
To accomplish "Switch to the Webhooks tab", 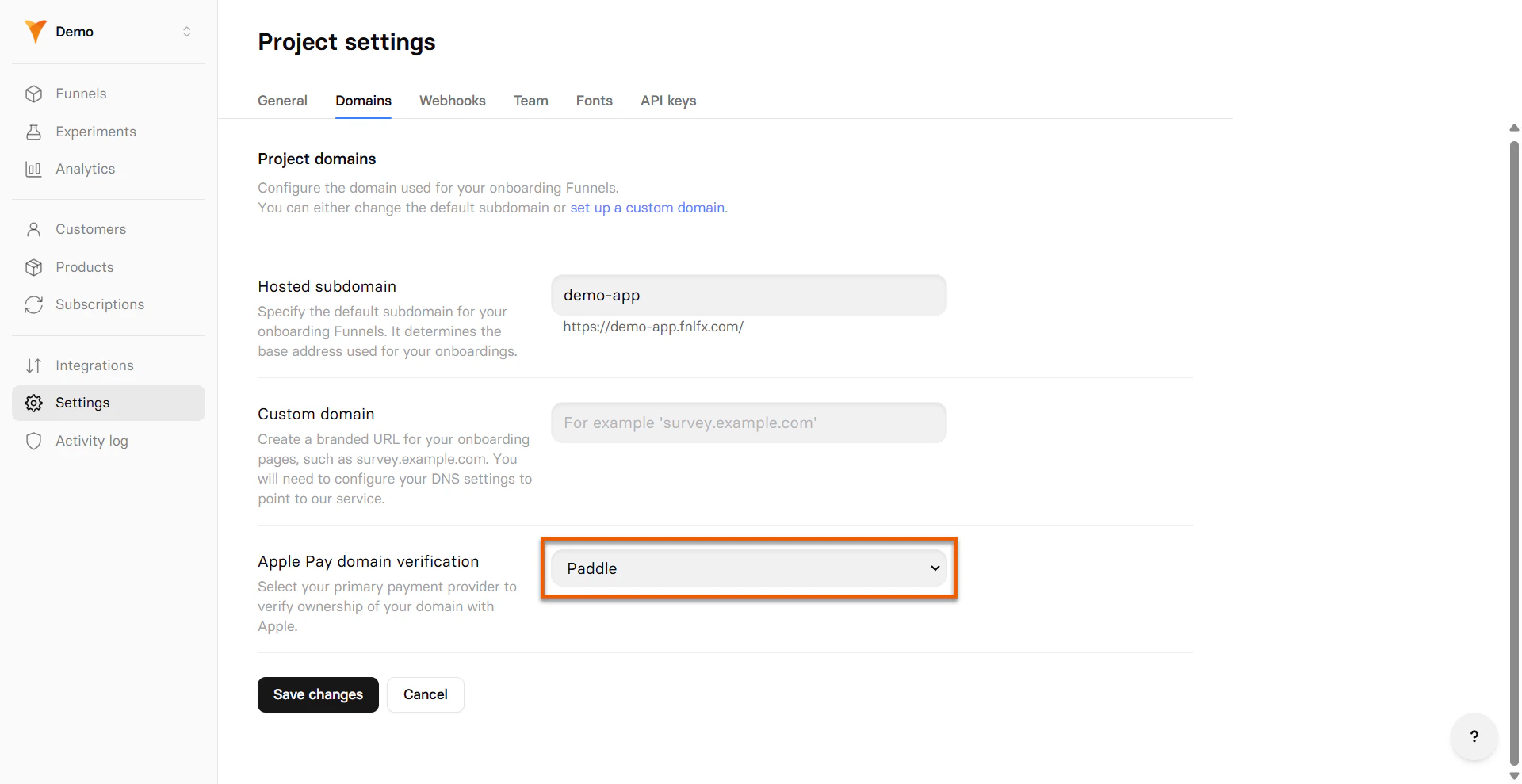I will point(452,101).
